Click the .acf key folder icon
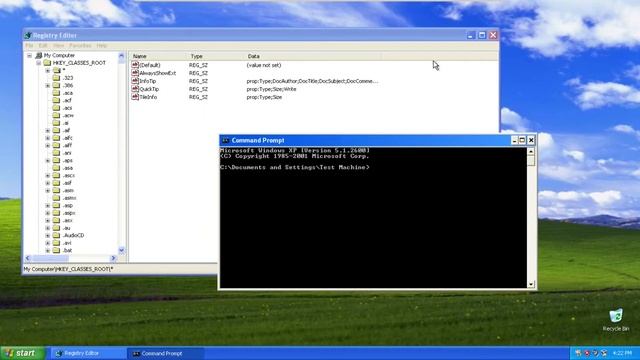640x360 pixels. [x=56, y=100]
